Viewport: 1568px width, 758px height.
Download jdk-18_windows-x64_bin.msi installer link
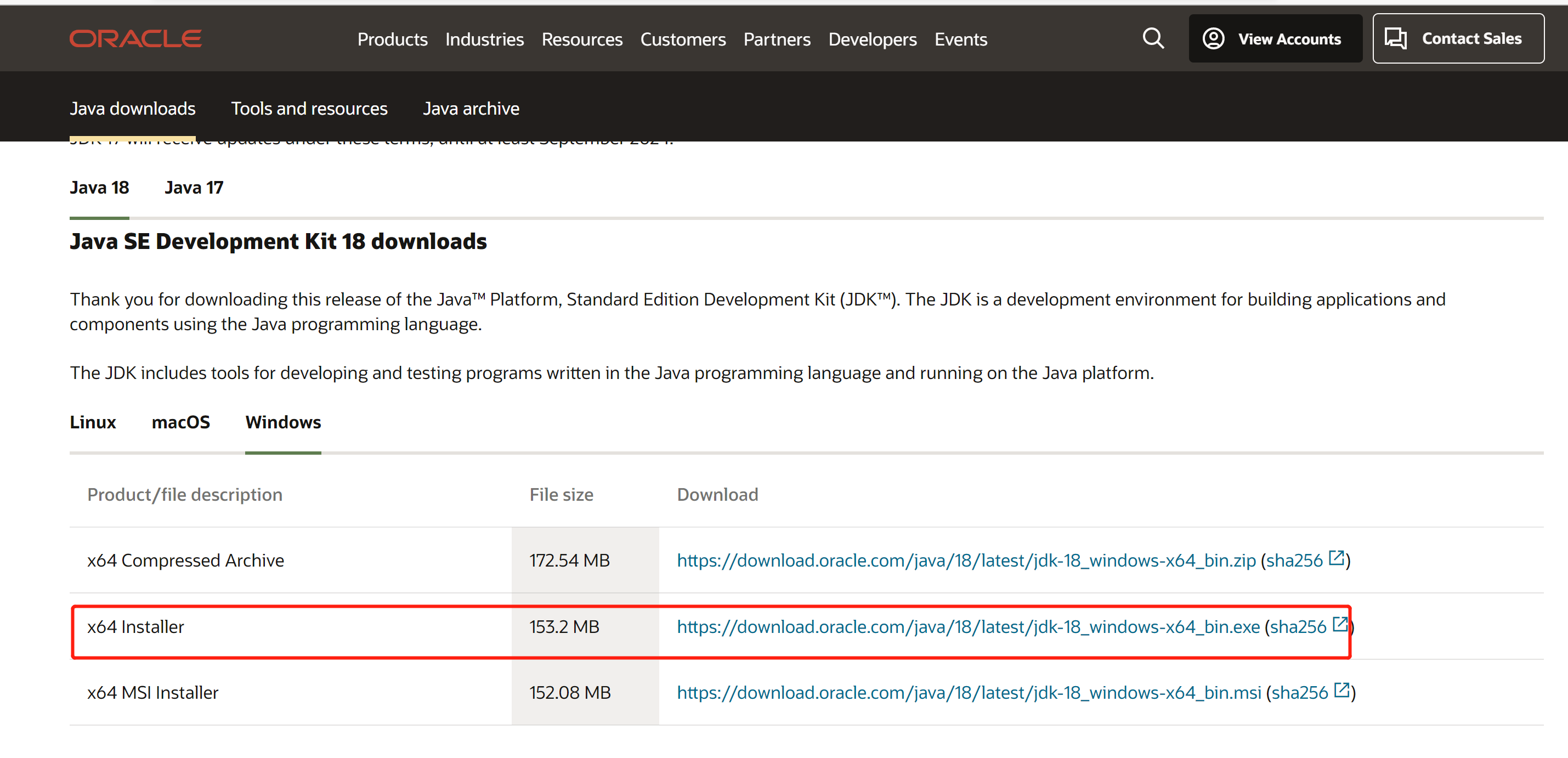pyautogui.click(x=969, y=692)
